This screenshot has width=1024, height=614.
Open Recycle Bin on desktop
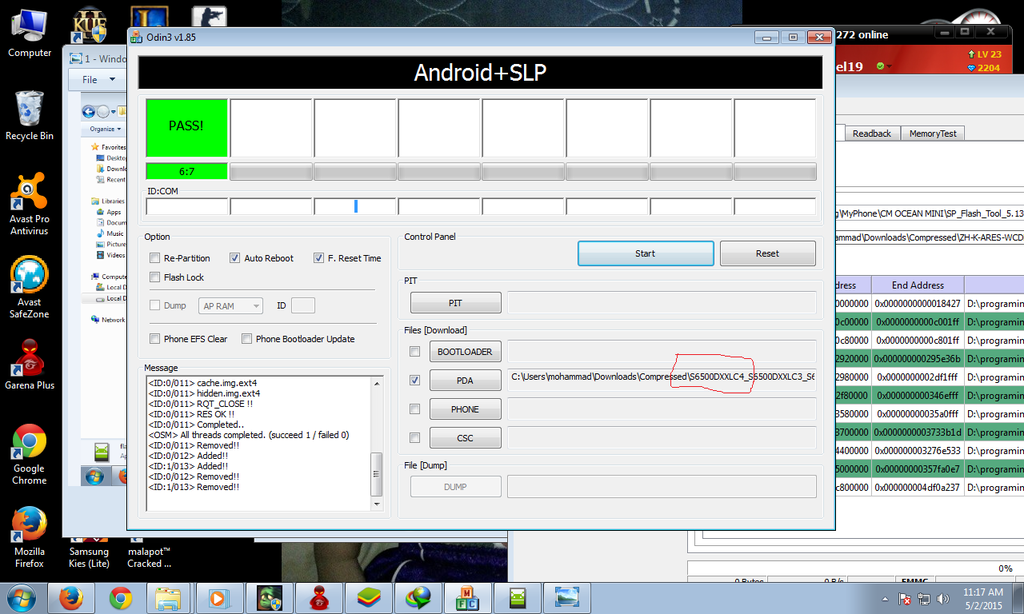pos(29,109)
